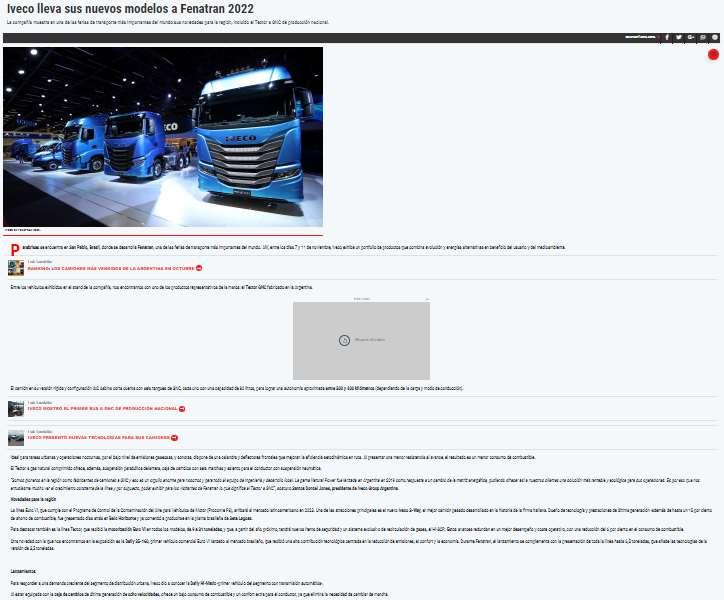The height and width of the screenshot is (600, 724).
Task: Share article on Twitter
Action: 679,37
